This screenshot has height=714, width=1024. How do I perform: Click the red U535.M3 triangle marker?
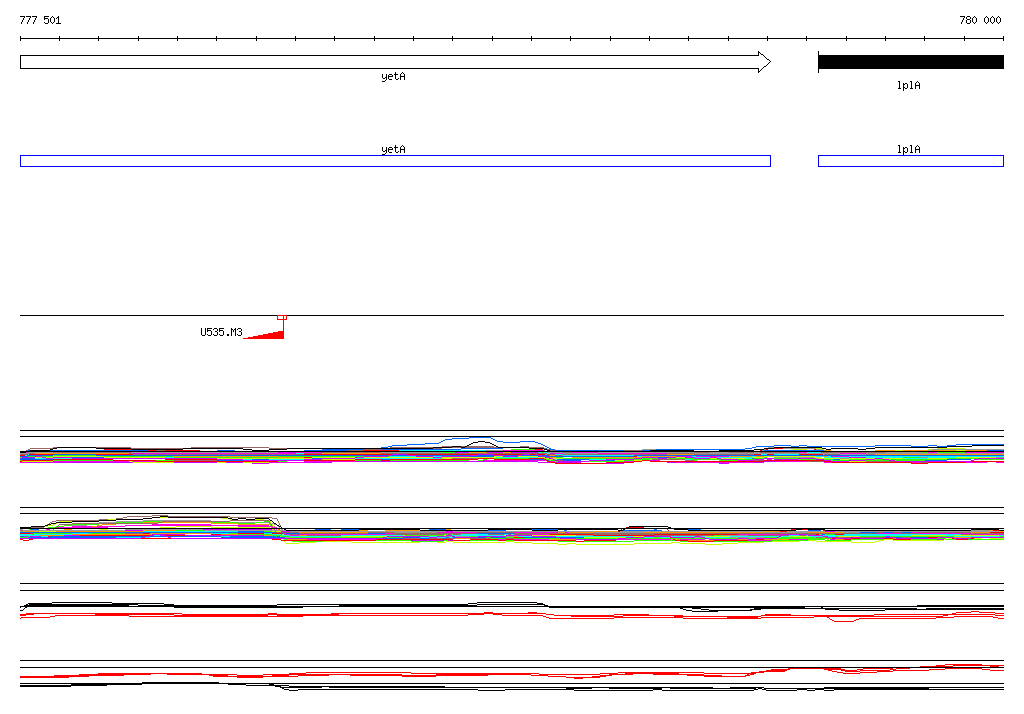tap(264, 334)
